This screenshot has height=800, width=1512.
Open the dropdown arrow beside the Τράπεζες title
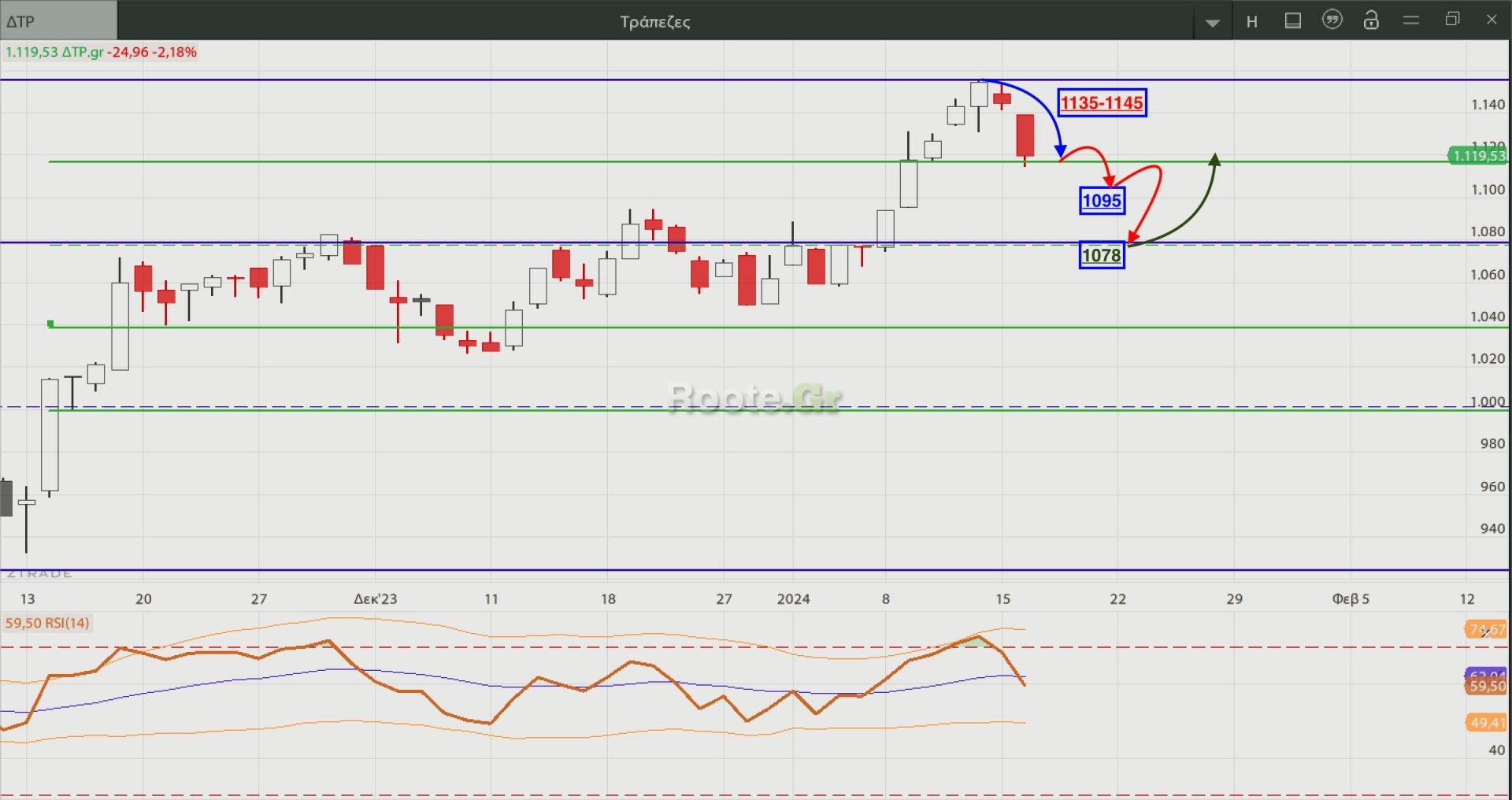[x=1213, y=23]
